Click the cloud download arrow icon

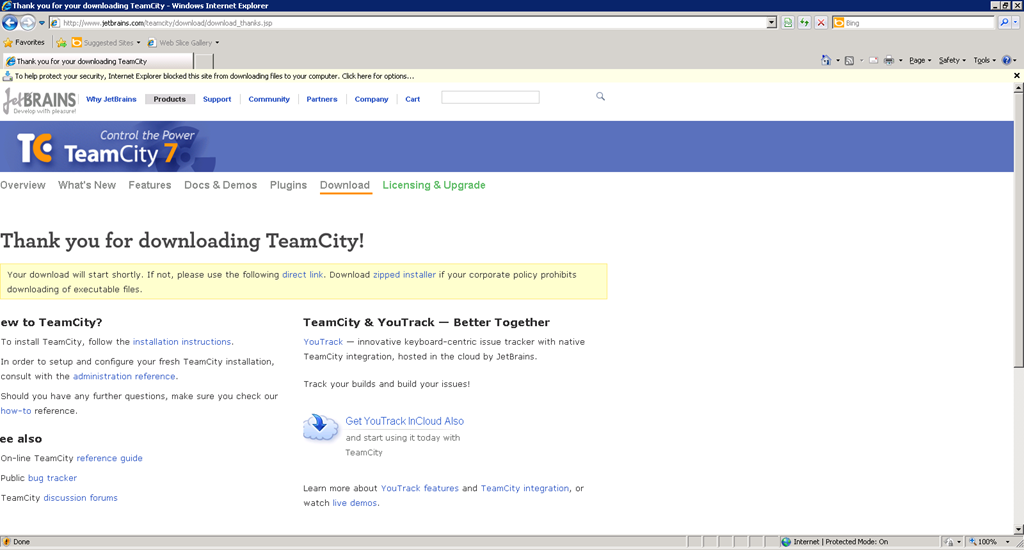pos(321,427)
